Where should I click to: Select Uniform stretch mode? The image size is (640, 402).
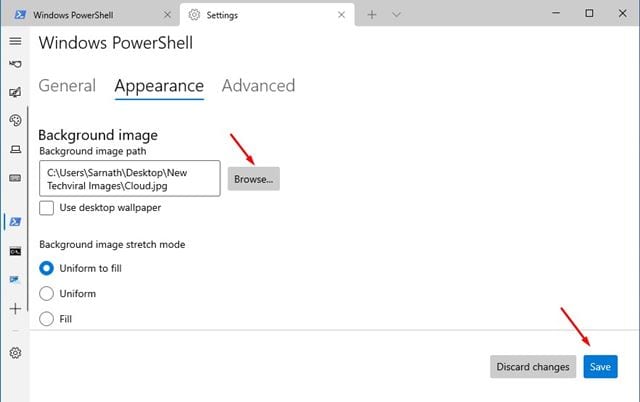click(47, 293)
